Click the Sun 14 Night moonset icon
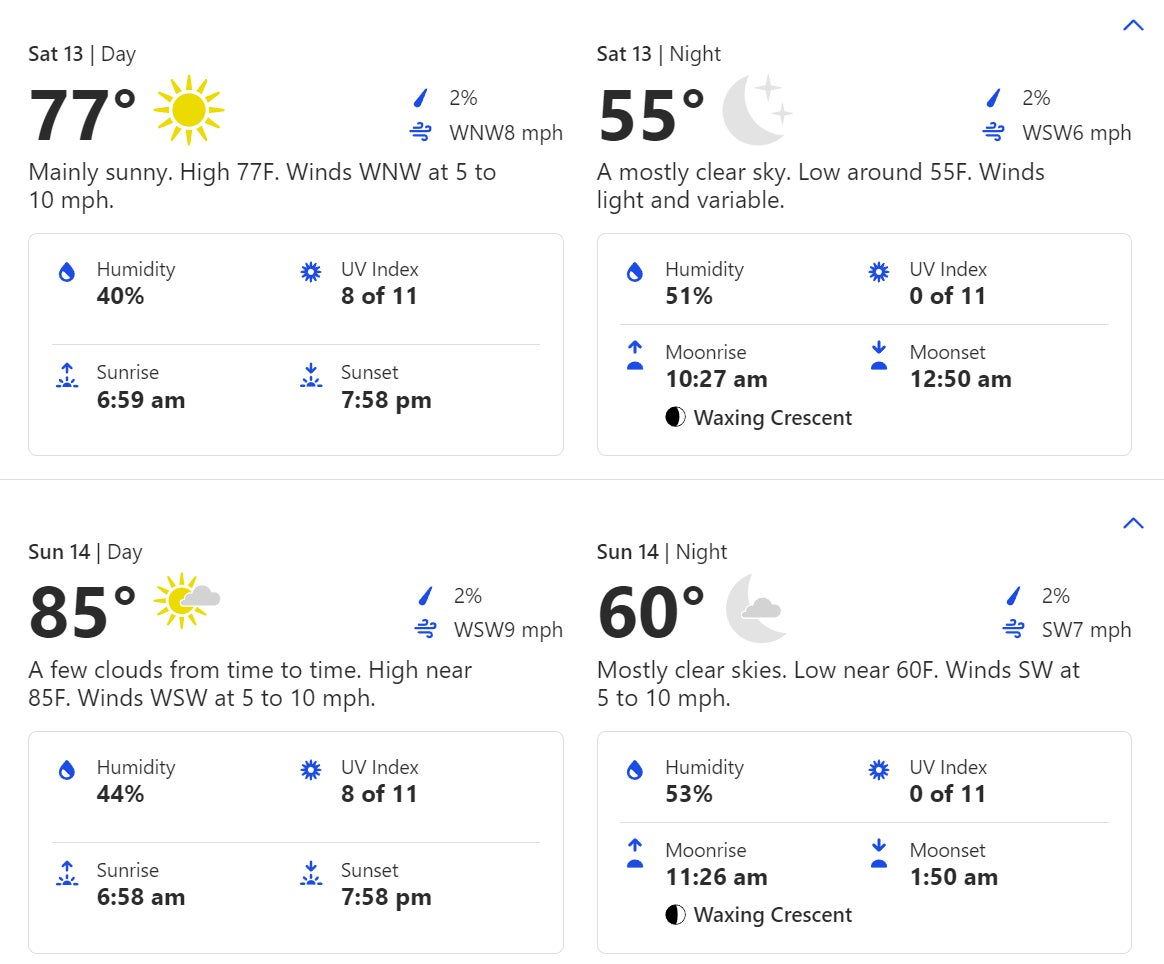1164x964 pixels. click(x=879, y=853)
